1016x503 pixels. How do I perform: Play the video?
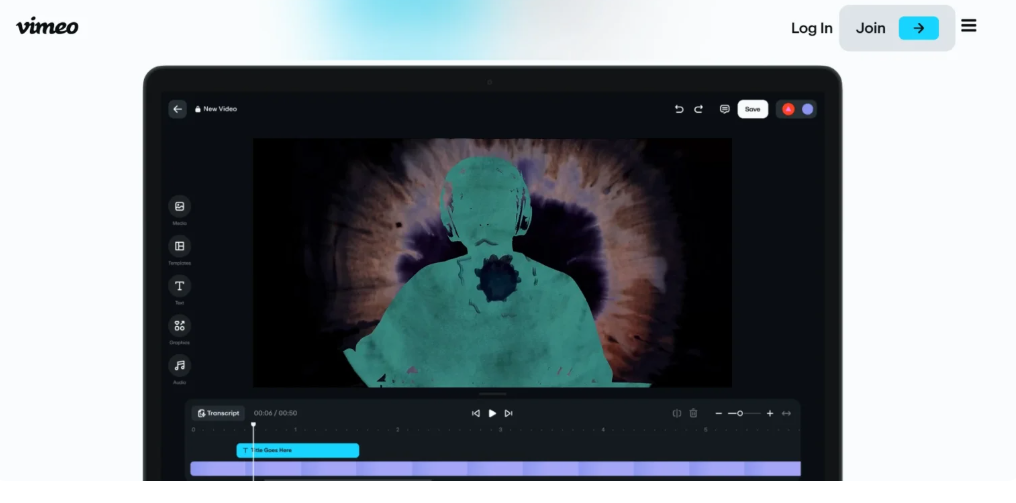coord(492,414)
